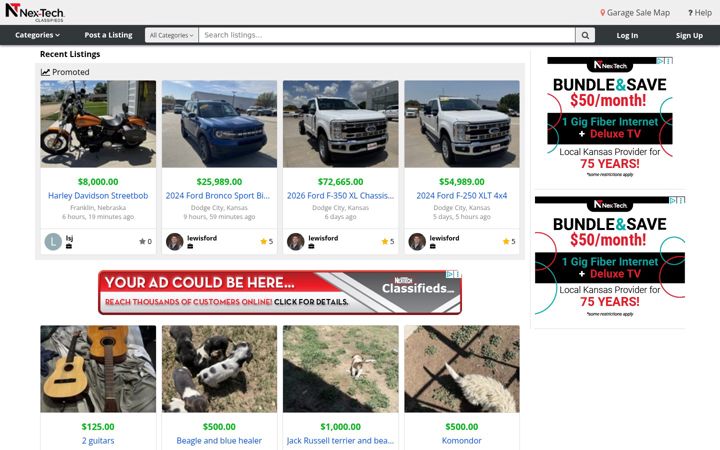Click lewisford name on F-350 card
The image size is (720, 450).
coord(323,238)
